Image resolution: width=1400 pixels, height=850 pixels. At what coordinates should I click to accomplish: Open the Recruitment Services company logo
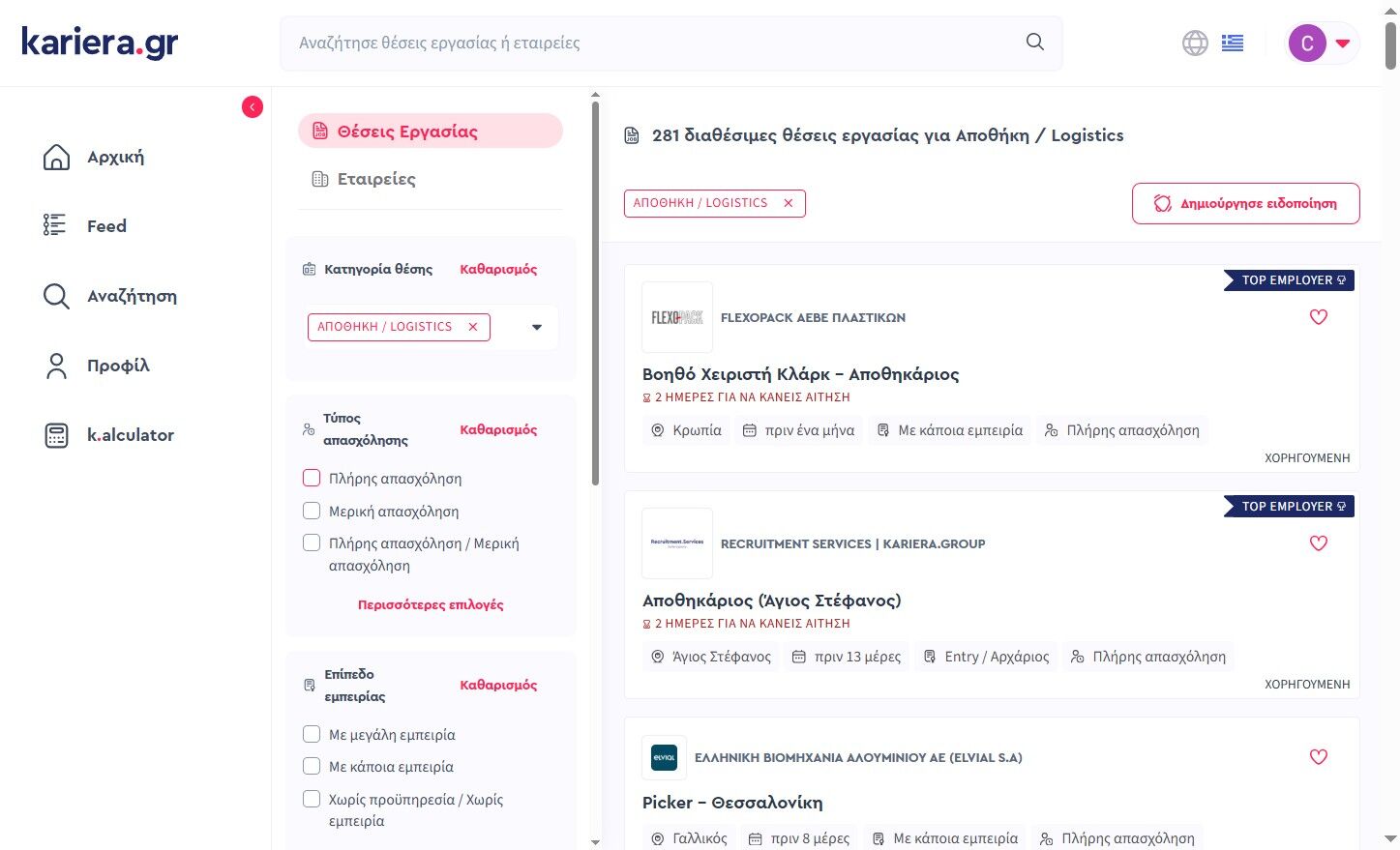677,543
